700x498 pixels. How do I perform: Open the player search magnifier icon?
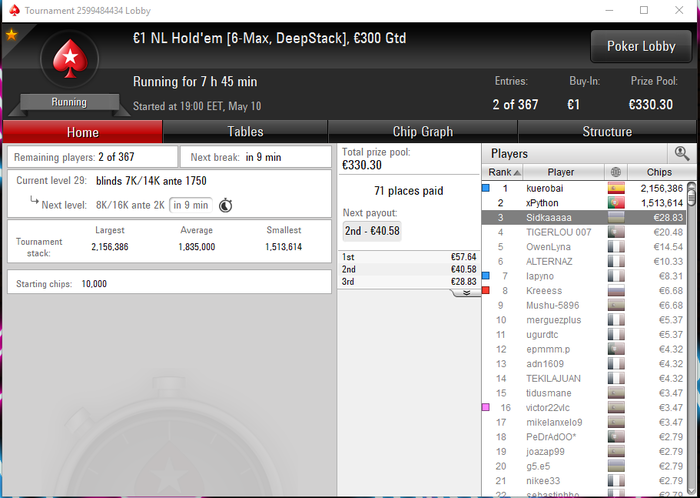pyautogui.click(x=681, y=154)
